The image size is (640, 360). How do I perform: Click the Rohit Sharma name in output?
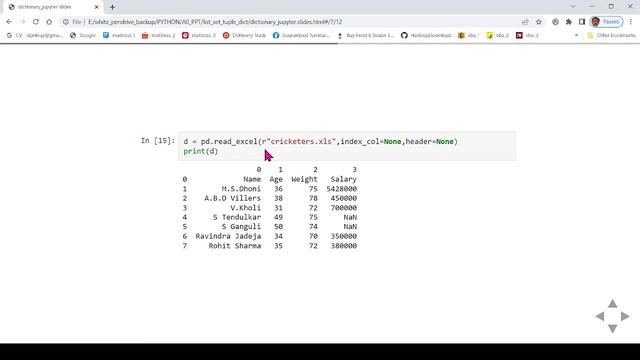[235, 246]
